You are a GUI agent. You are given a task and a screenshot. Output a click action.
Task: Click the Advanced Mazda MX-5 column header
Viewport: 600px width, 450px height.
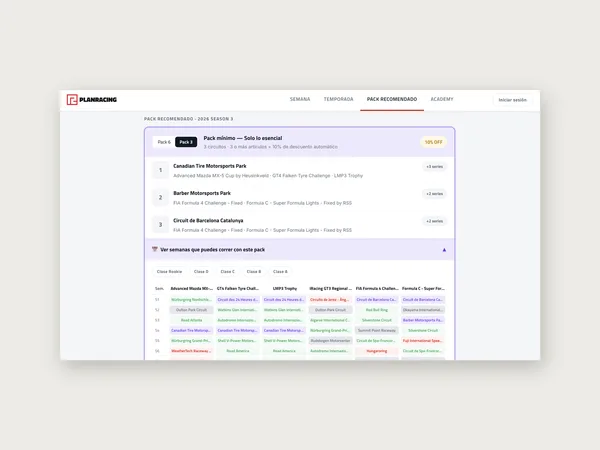coord(191,289)
